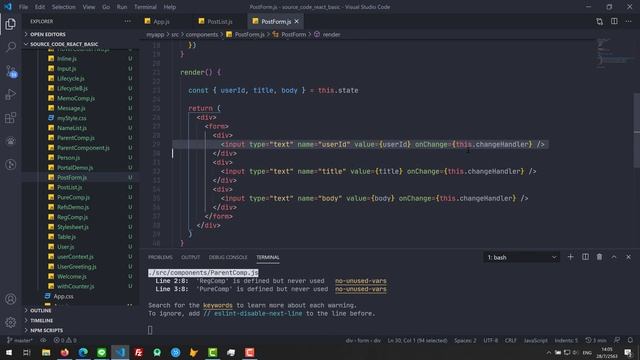This screenshot has width=640, height=360.
Task: Close the terminal panel
Action: click(628, 257)
